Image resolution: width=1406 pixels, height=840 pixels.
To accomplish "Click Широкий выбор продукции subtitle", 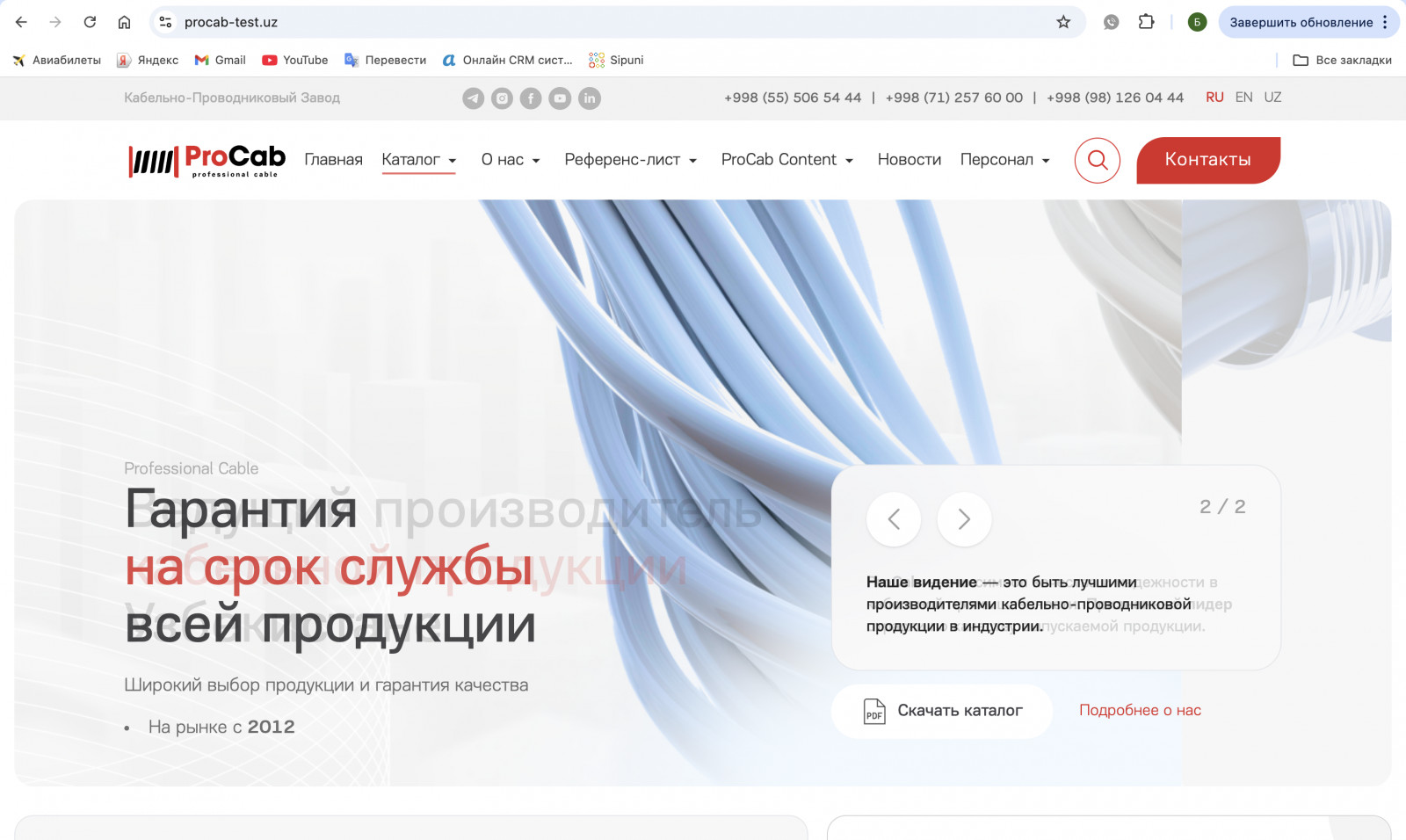I will (326, 685).
